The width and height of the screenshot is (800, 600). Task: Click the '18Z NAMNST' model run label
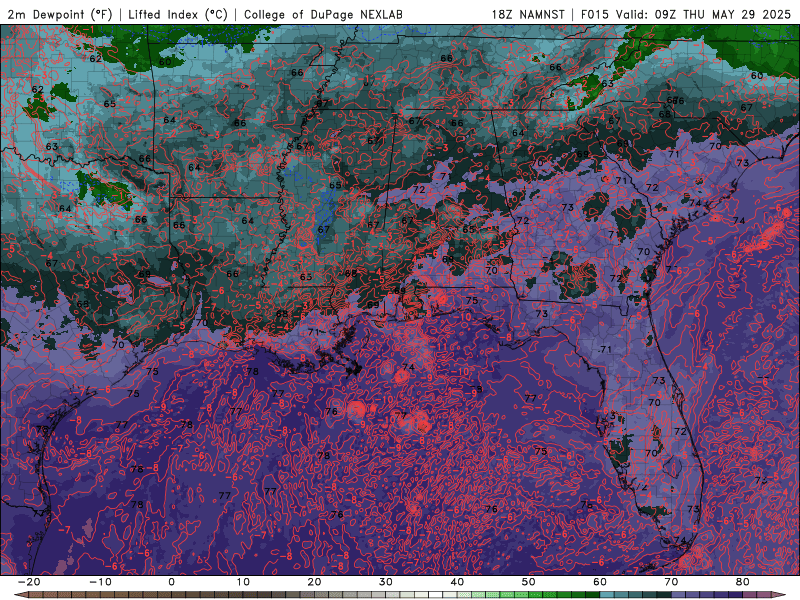point(528,14)
